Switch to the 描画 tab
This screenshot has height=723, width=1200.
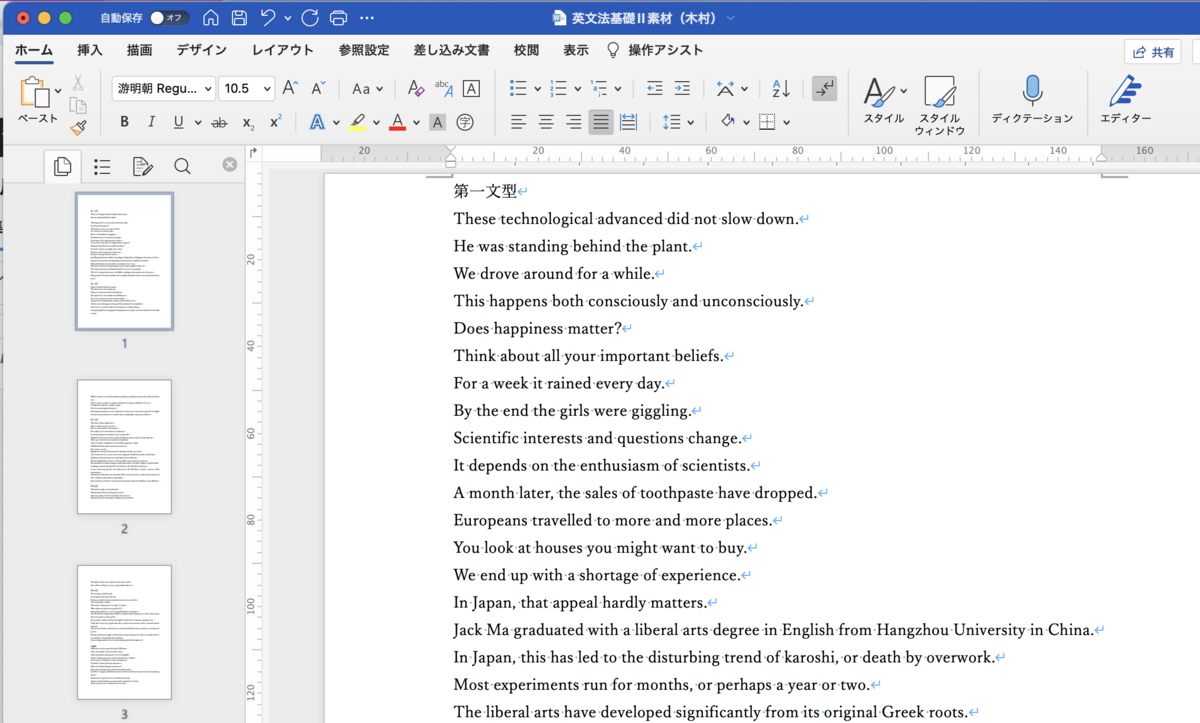point(139,50)
